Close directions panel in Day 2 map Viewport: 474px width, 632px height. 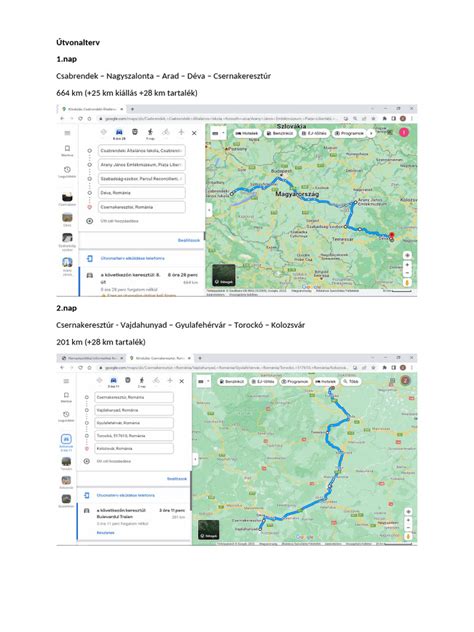point(182,381)
